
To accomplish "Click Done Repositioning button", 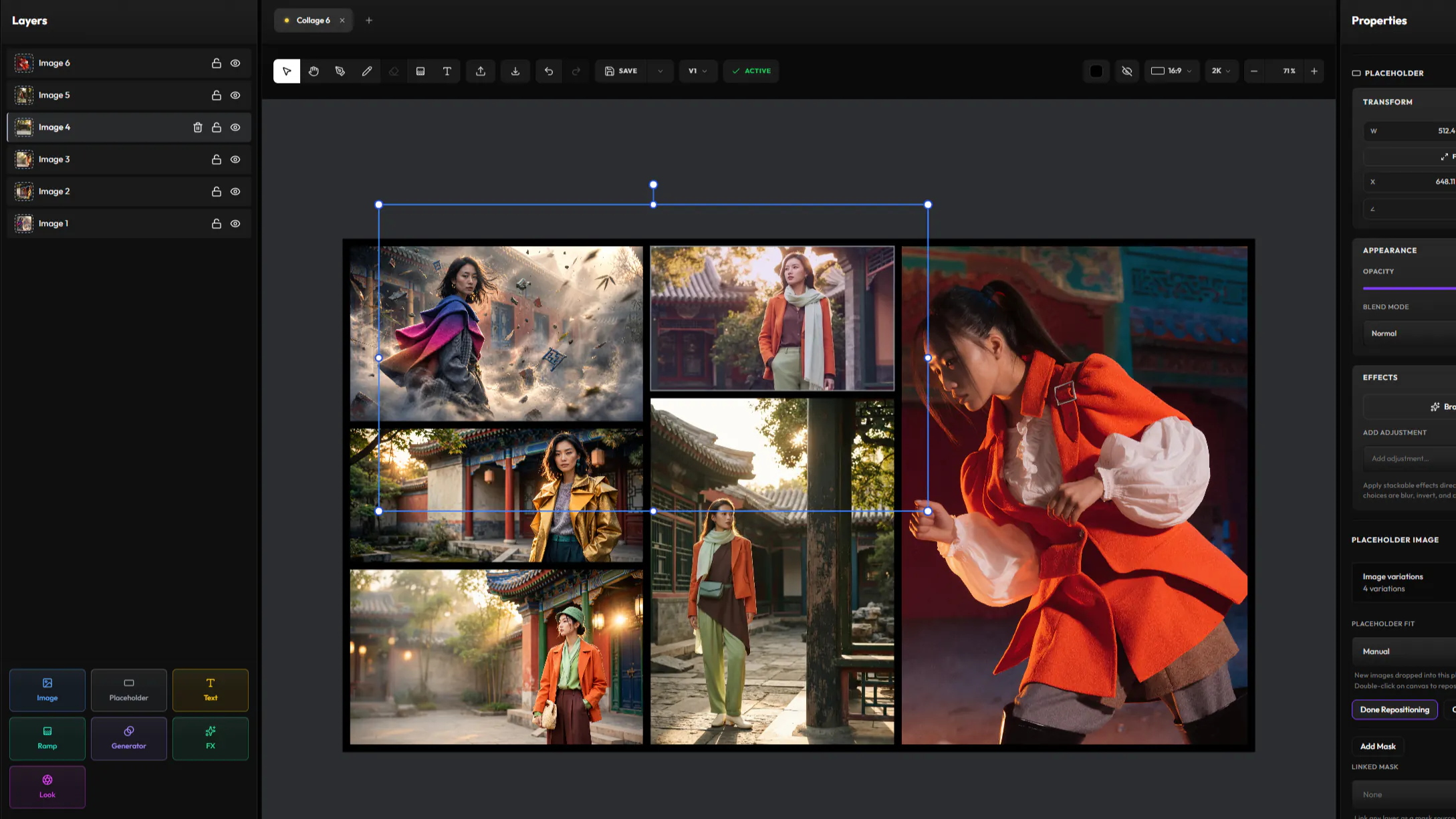I will coord(1394,709).
